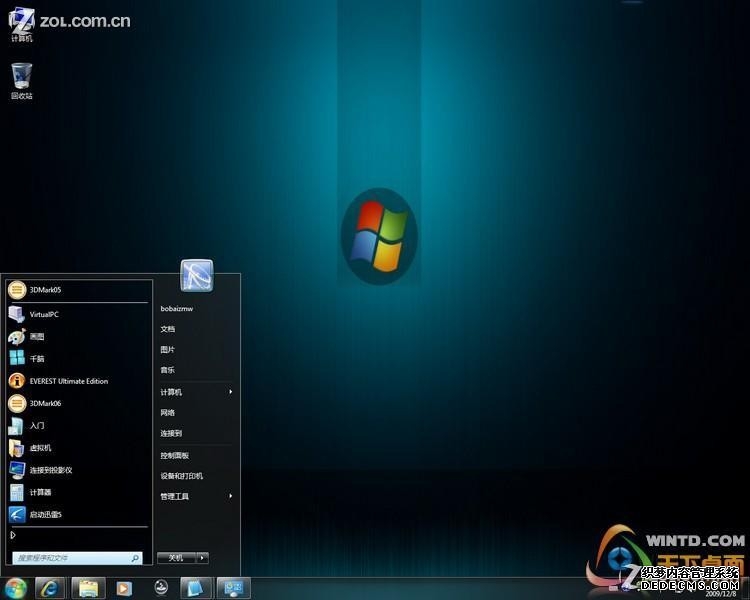
Task: Launch EVEREST Ultimate Edition
Action: 68,381
